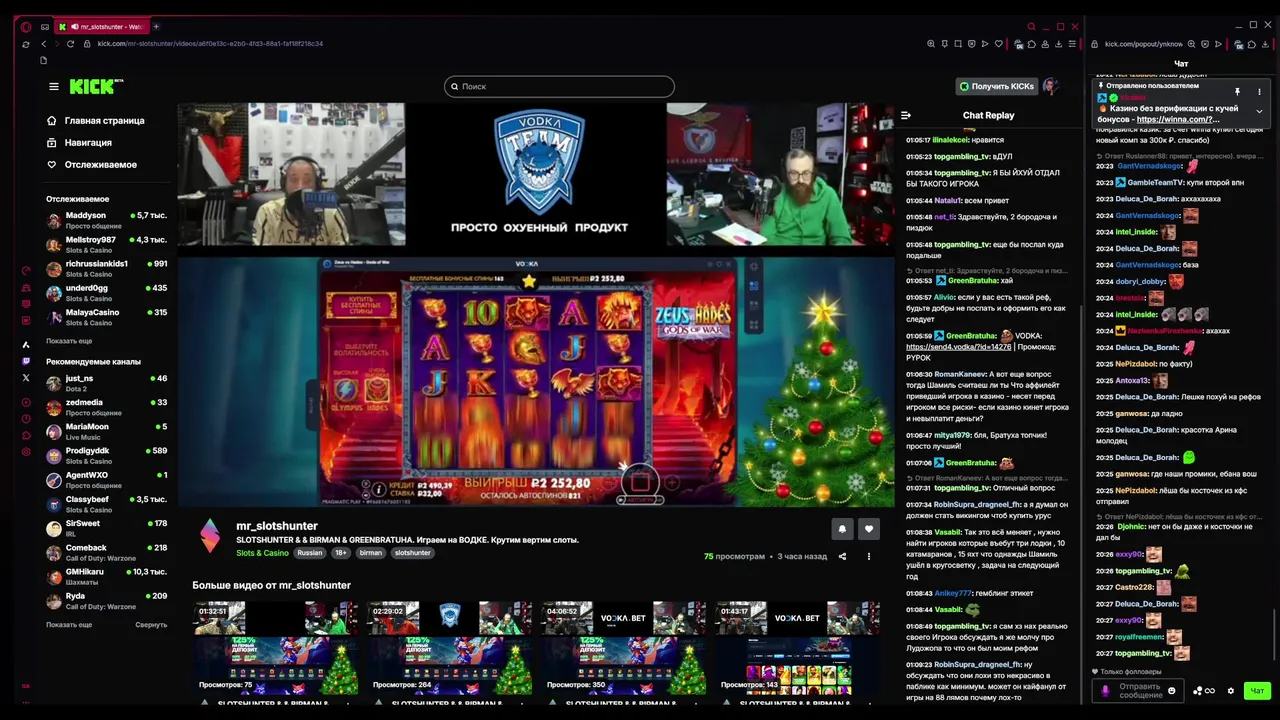The width and height of the screenshot is (1280, 720).
Task: Click Больше видео от mr_slotshunter heading
Action: (x=271, y=585)
